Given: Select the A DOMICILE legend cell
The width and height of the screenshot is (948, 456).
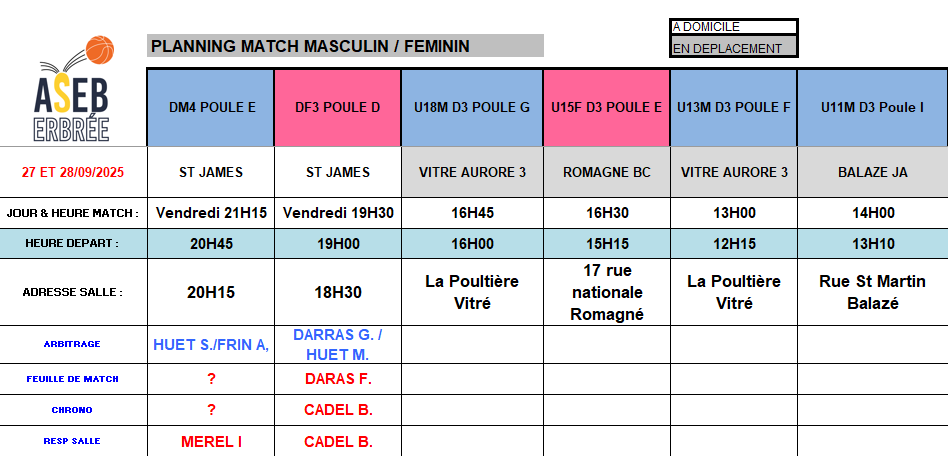Looking at the screenshot, I should pyautogui.click(x=733, y=27).
